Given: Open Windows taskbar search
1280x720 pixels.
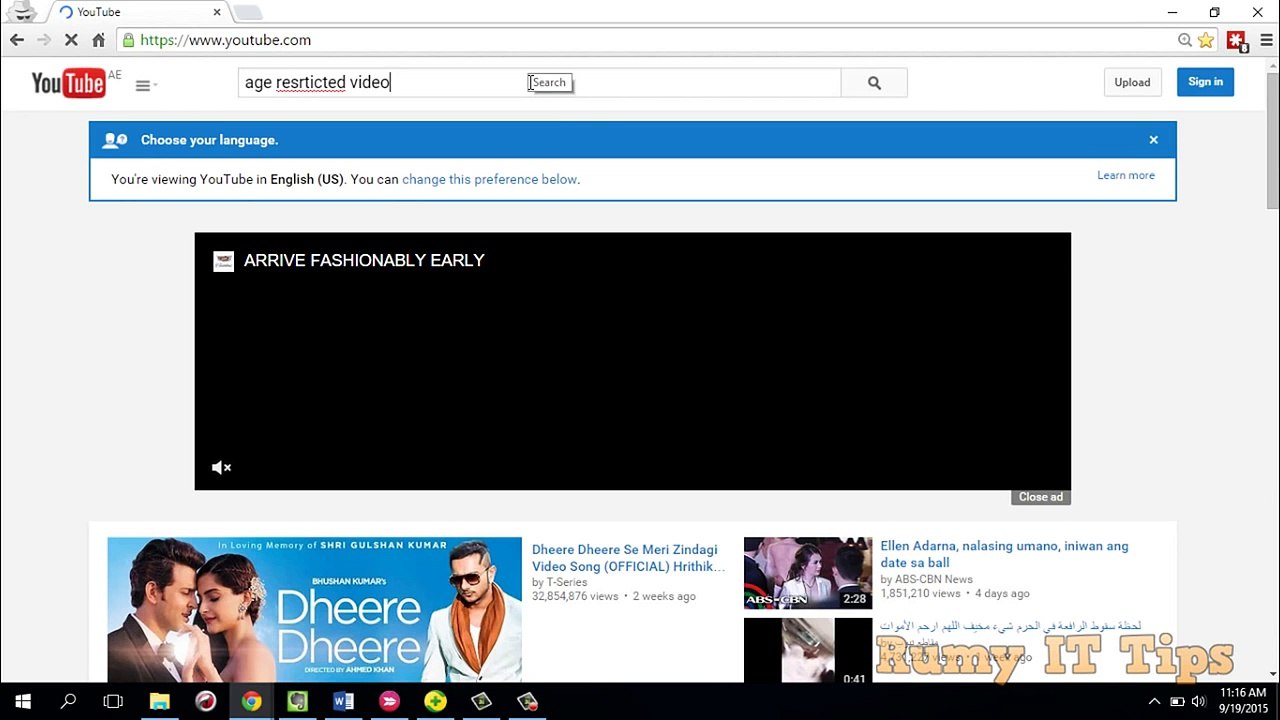Looking at the screenshot, I should tap(68, 701).
